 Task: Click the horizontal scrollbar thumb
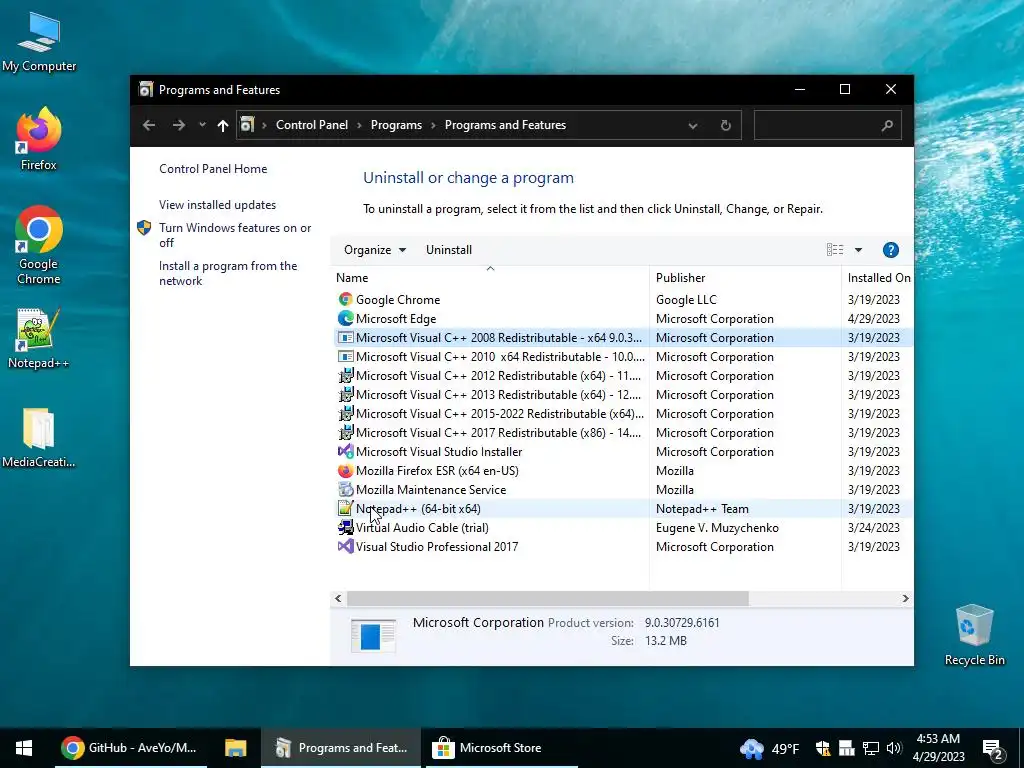tap(547, 598)
